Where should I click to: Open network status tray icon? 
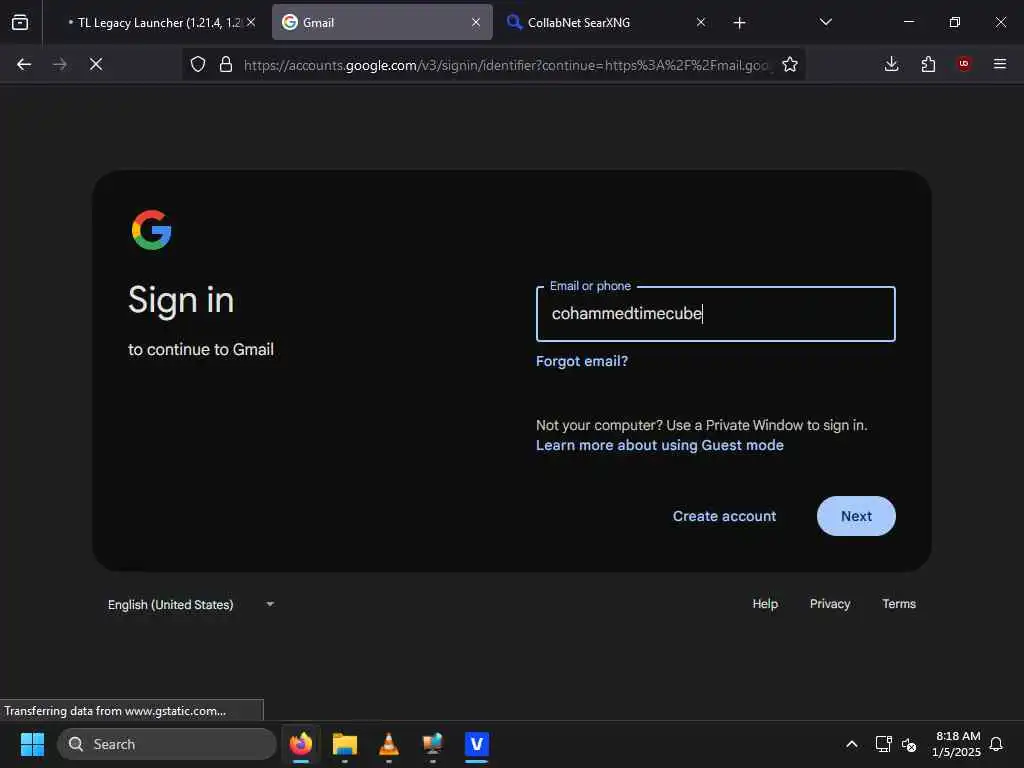pyautogui.click(x=883, y=744)
